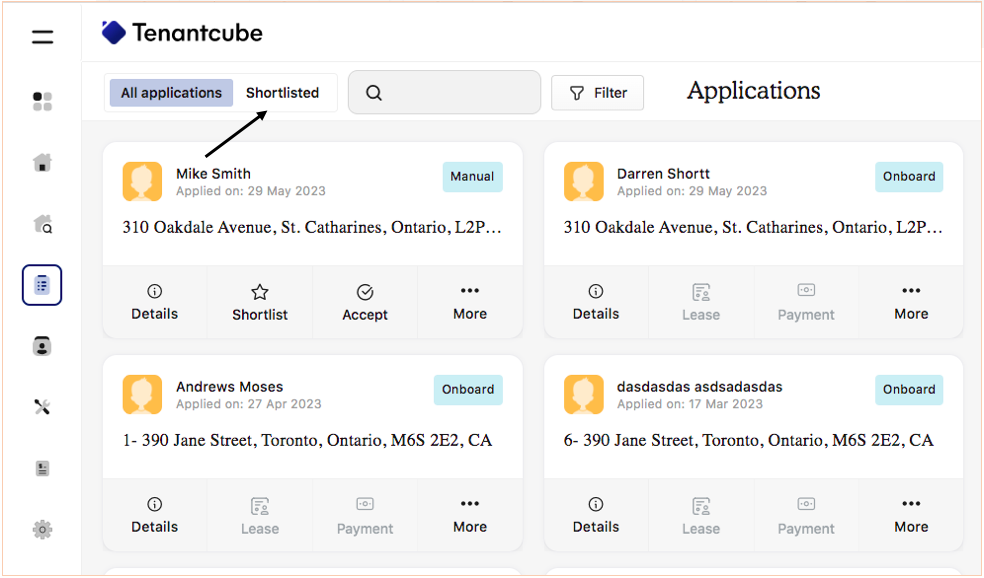Click the name Andrews Moses

[x=230, y=387]
